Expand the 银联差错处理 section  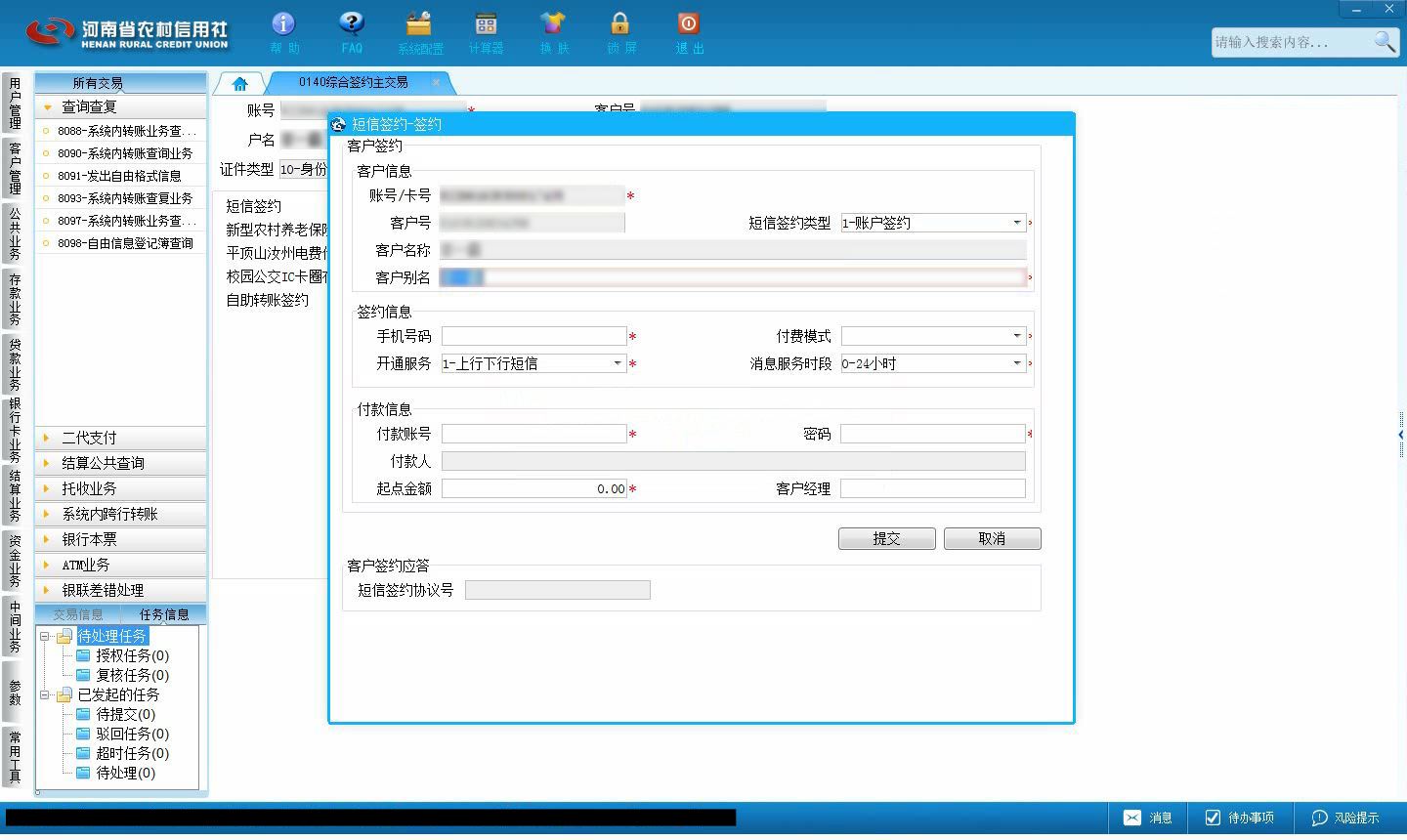click(120, 590)
